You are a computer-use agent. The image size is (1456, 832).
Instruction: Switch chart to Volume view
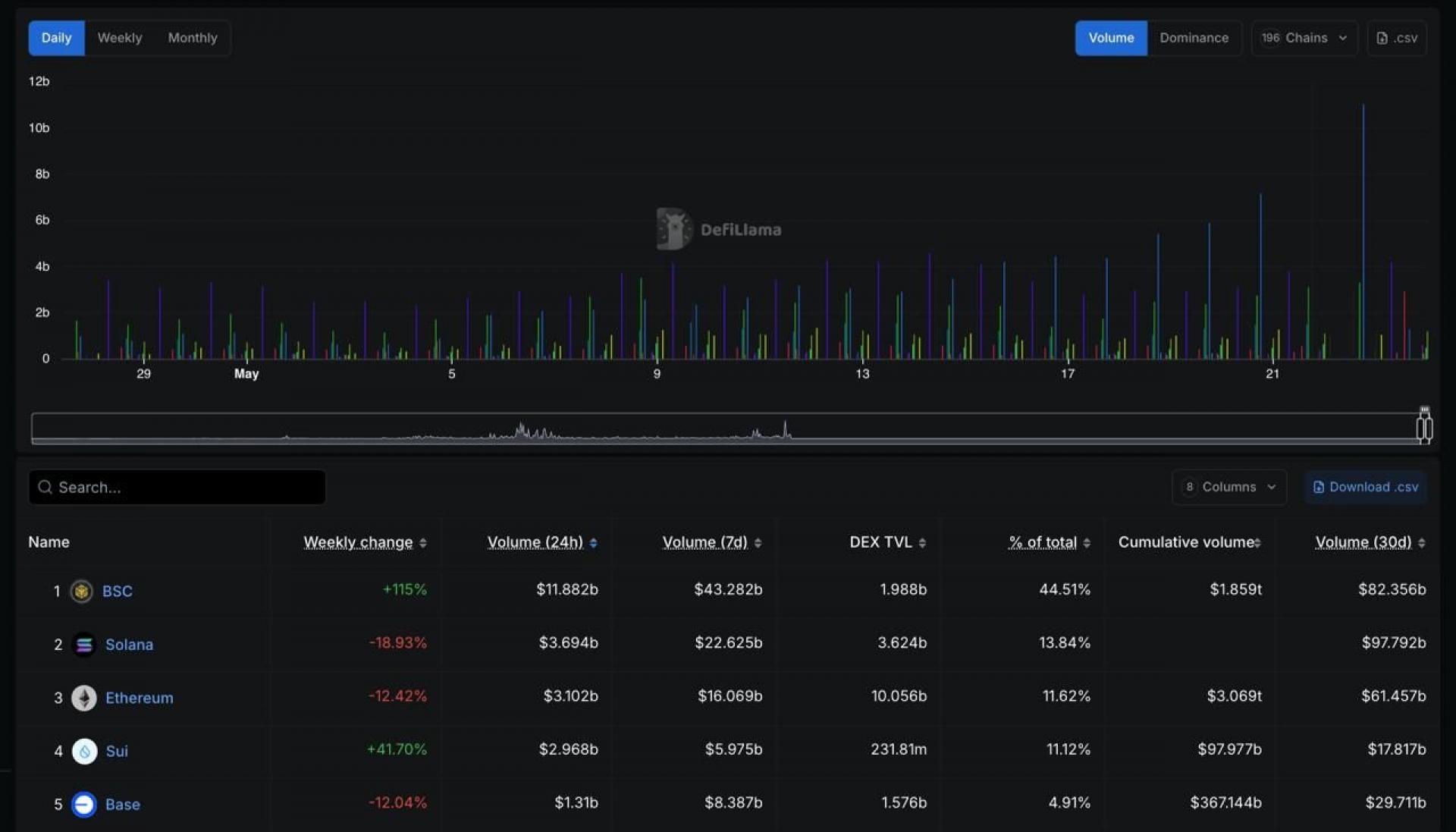click(x=1111, y=38)
